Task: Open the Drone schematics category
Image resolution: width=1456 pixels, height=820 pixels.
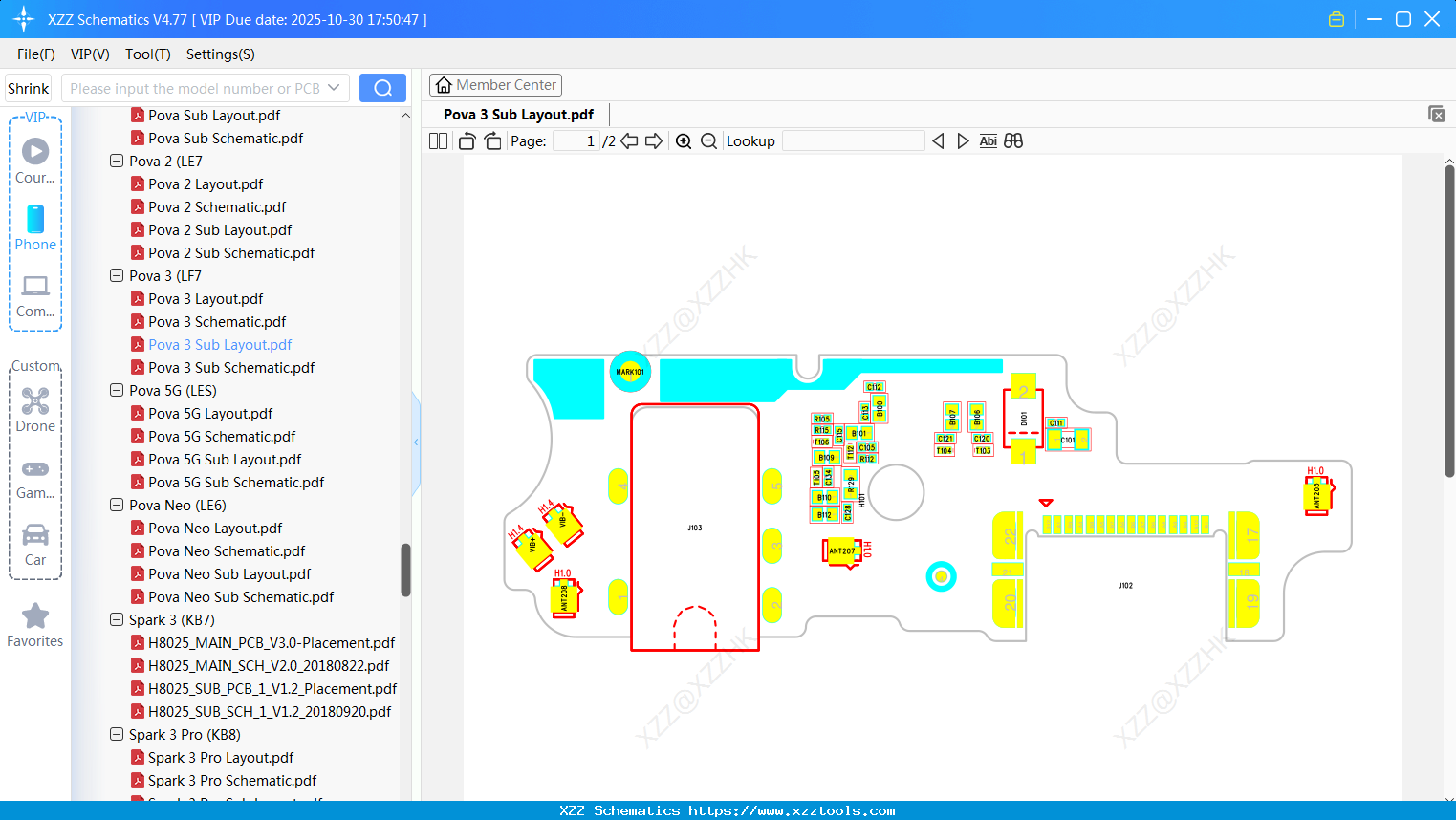Action: click(34, 409)
